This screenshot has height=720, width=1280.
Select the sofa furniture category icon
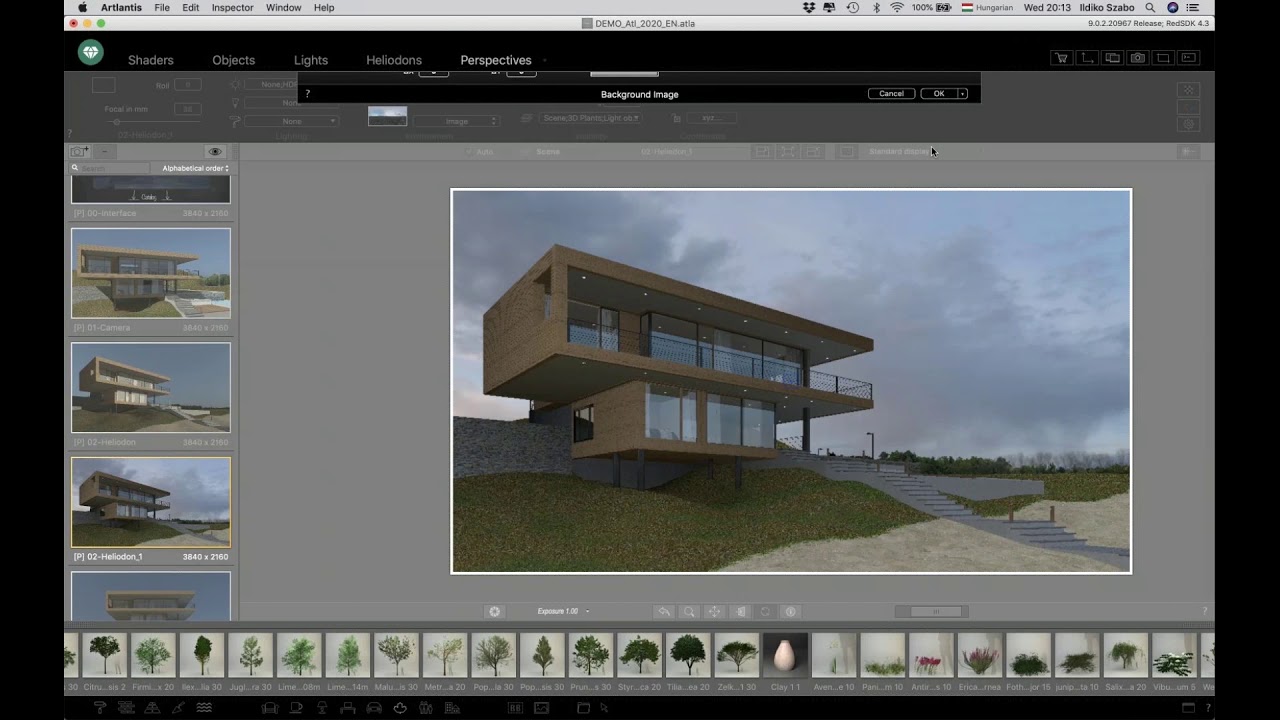pos(270,707)
